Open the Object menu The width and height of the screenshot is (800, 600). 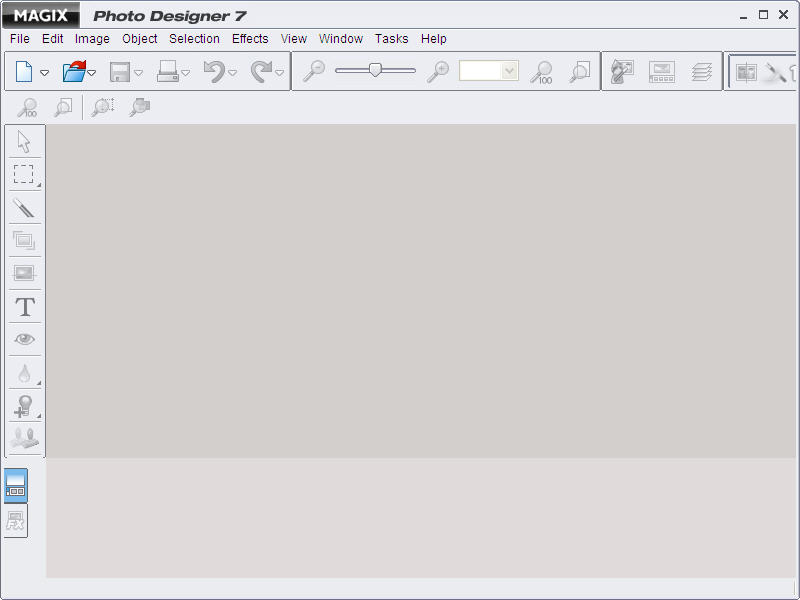coord(140,39)
